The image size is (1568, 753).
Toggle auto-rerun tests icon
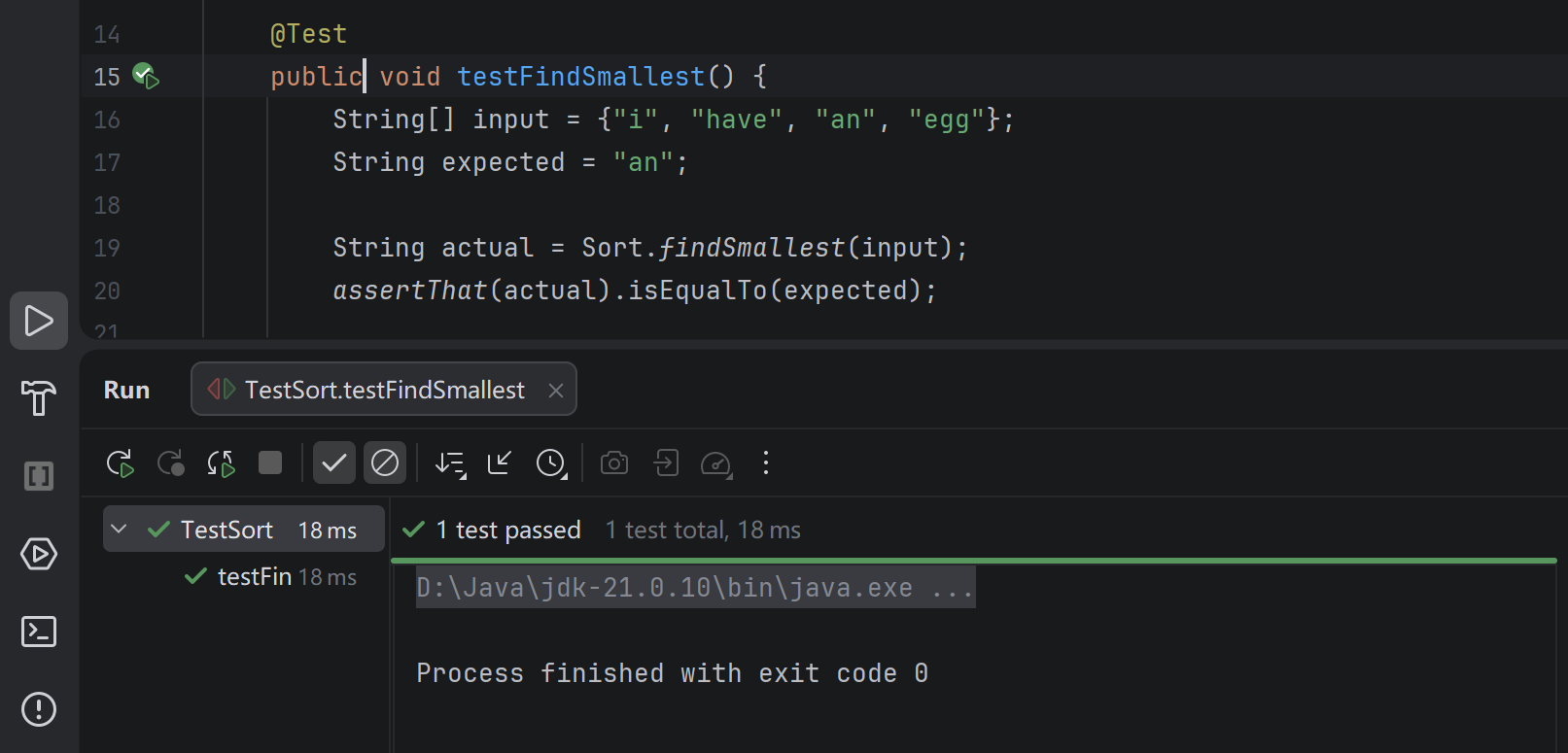click(x=221, y=463)
